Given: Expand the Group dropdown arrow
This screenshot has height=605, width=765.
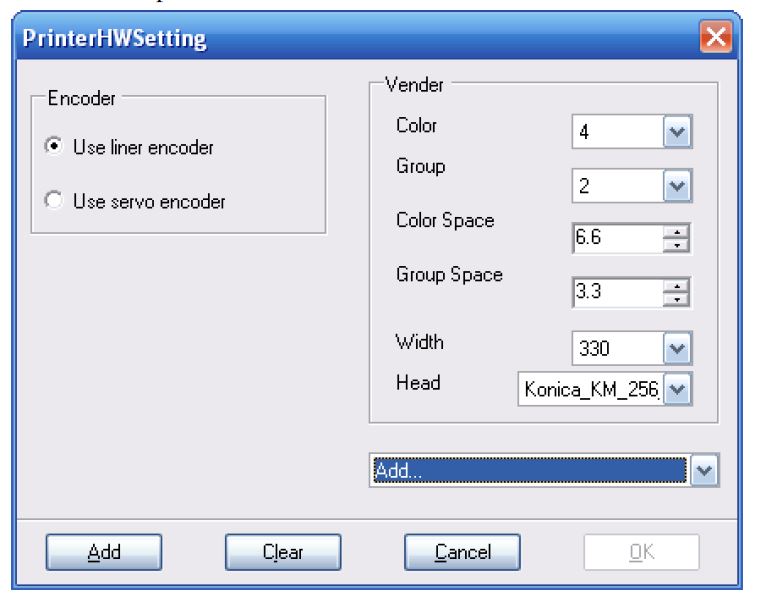Looking at the screenshot, I should pos(679,186).
